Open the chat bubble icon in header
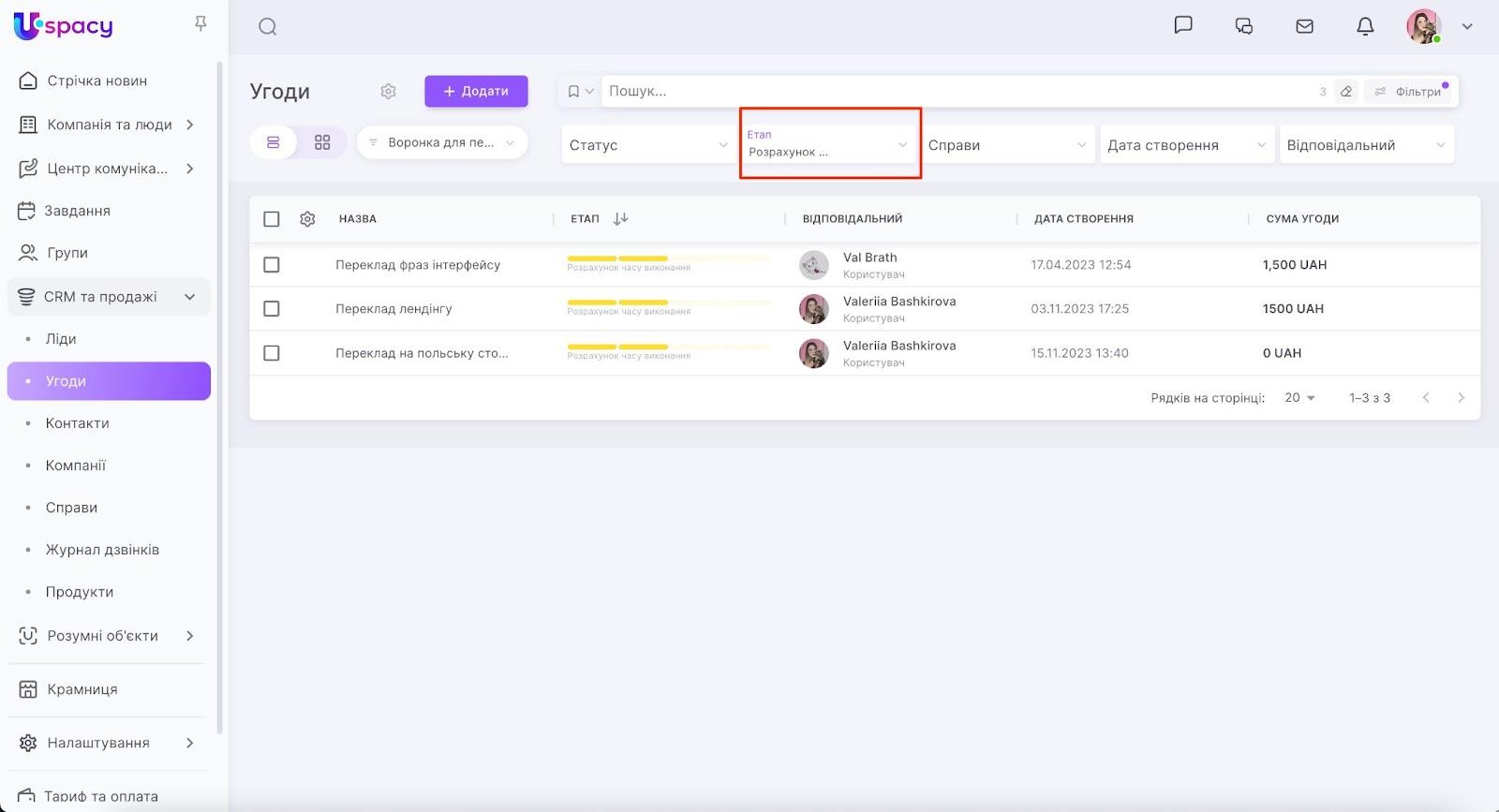The width and height of the screenshot is (1499, 812). point(1183,25)
